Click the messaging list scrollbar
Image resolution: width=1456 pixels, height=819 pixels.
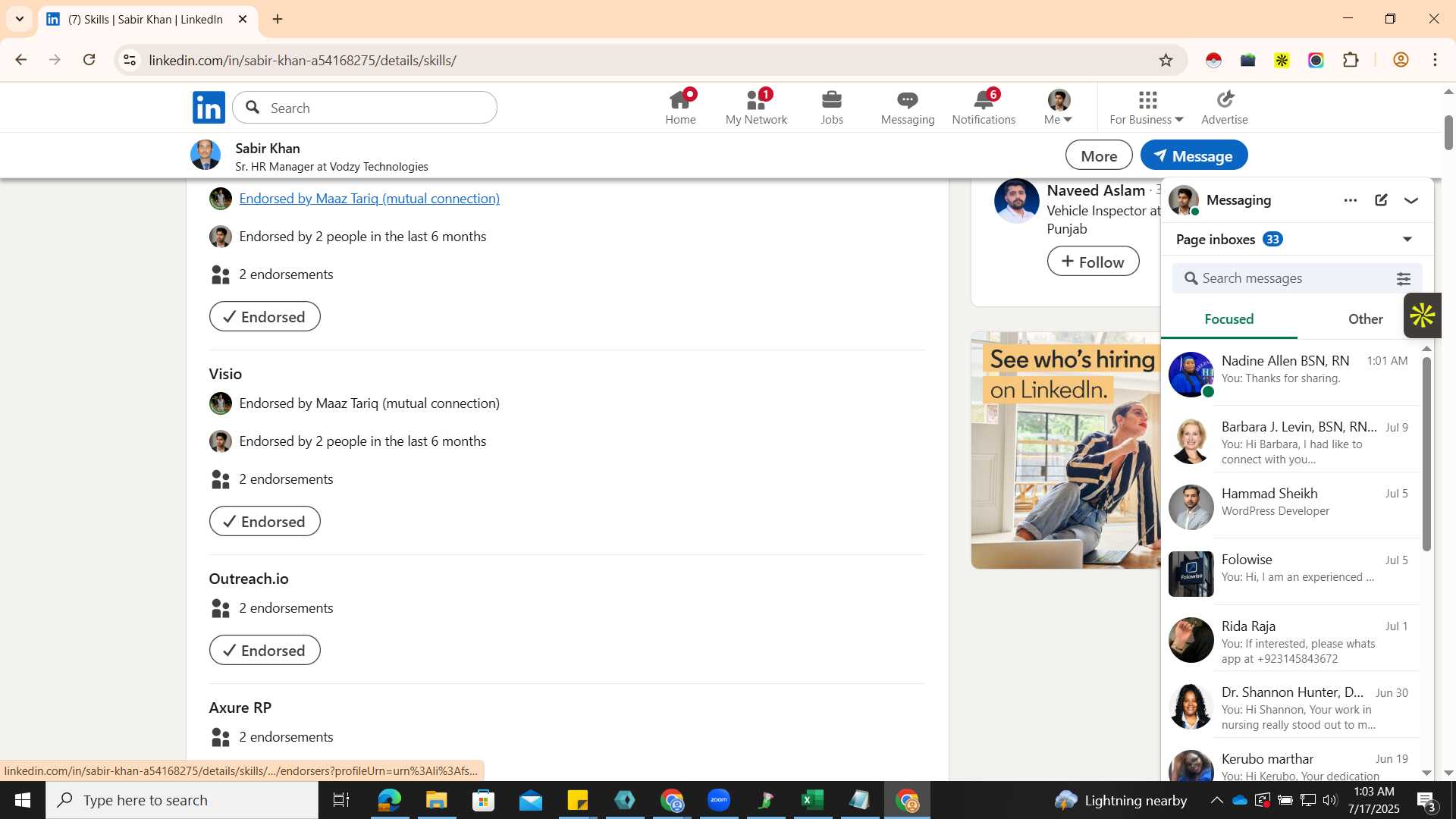coord(1426,453)
